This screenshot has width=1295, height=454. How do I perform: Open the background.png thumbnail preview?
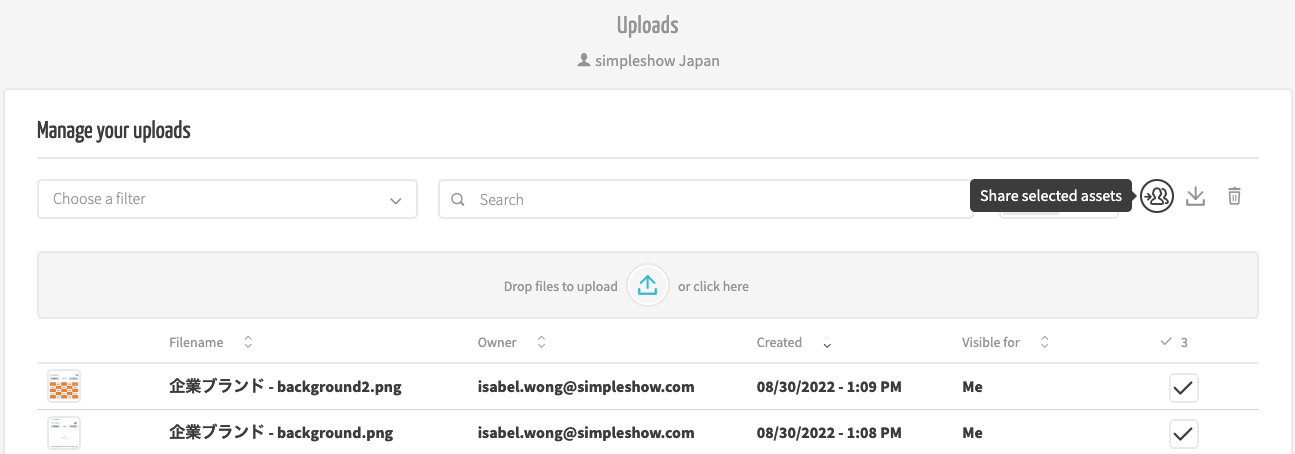pyautogui.click(x=64, y=433)
